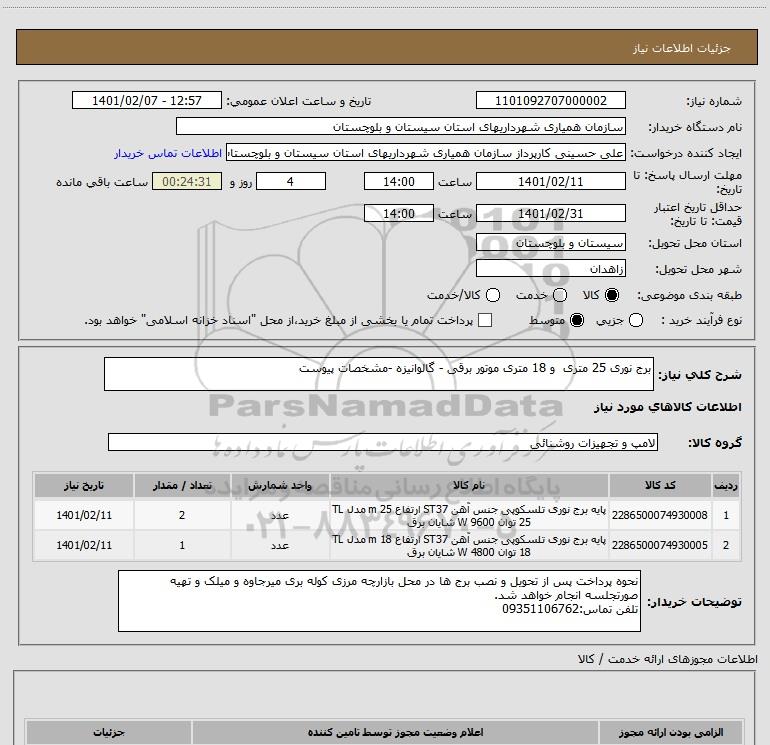Click the buyer notes text area
770x745 pixels.
point(379,601)
